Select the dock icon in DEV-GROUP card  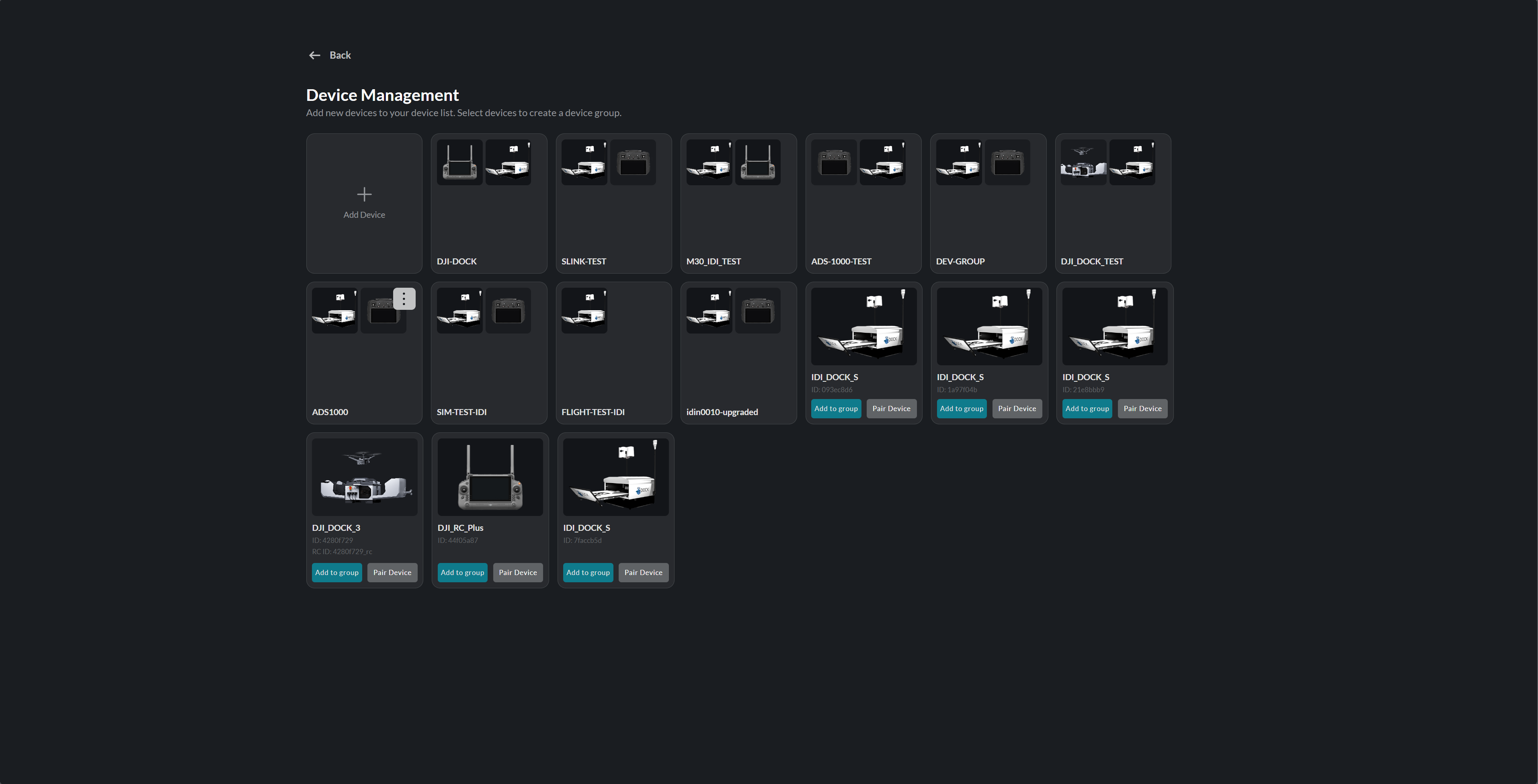click(958, 162)
